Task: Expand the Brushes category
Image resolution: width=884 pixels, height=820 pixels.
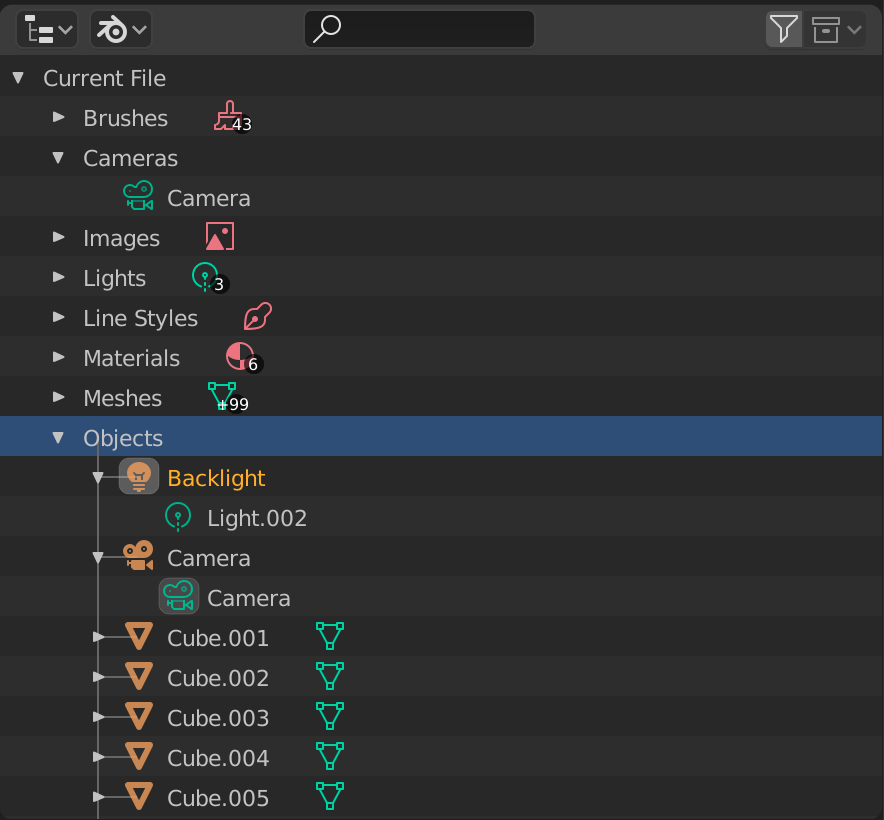Action: point(59,117)
